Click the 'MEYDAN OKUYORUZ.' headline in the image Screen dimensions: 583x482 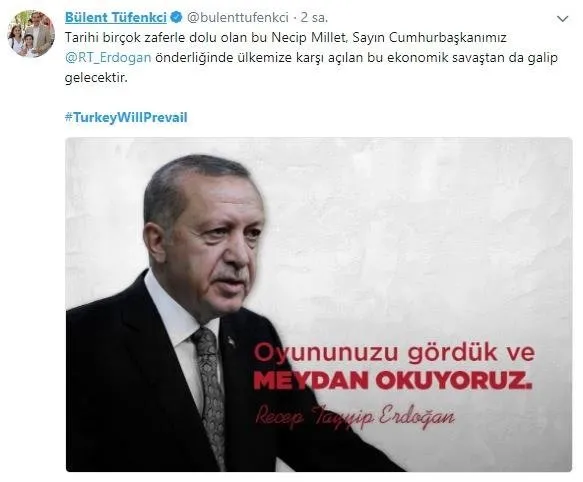(393, 381)
